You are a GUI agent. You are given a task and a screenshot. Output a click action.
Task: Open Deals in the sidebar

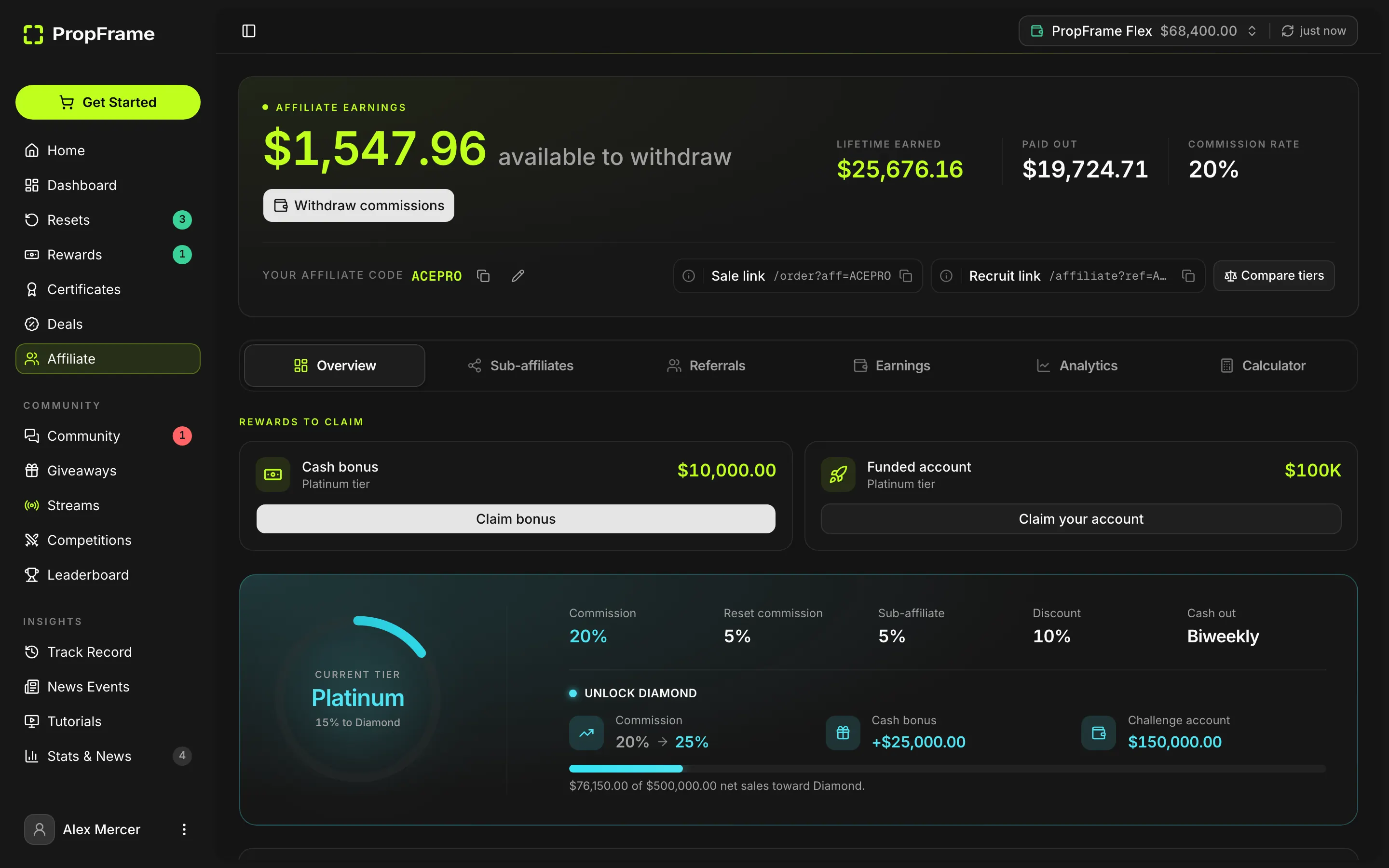[108, 325]
